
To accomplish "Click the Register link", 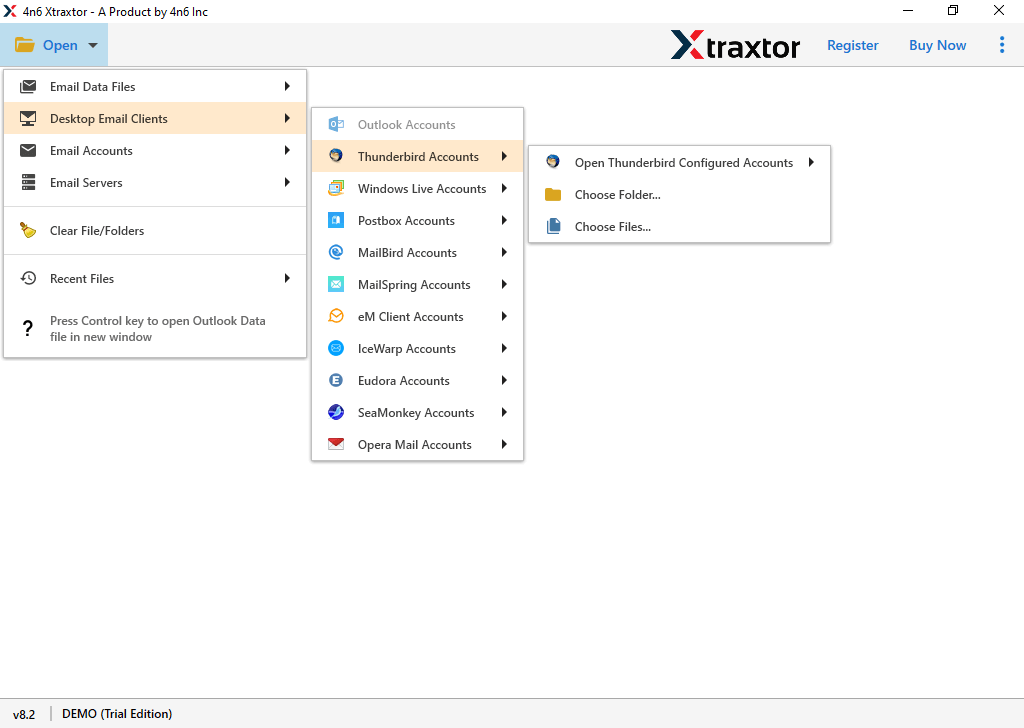I will point(852,45).
